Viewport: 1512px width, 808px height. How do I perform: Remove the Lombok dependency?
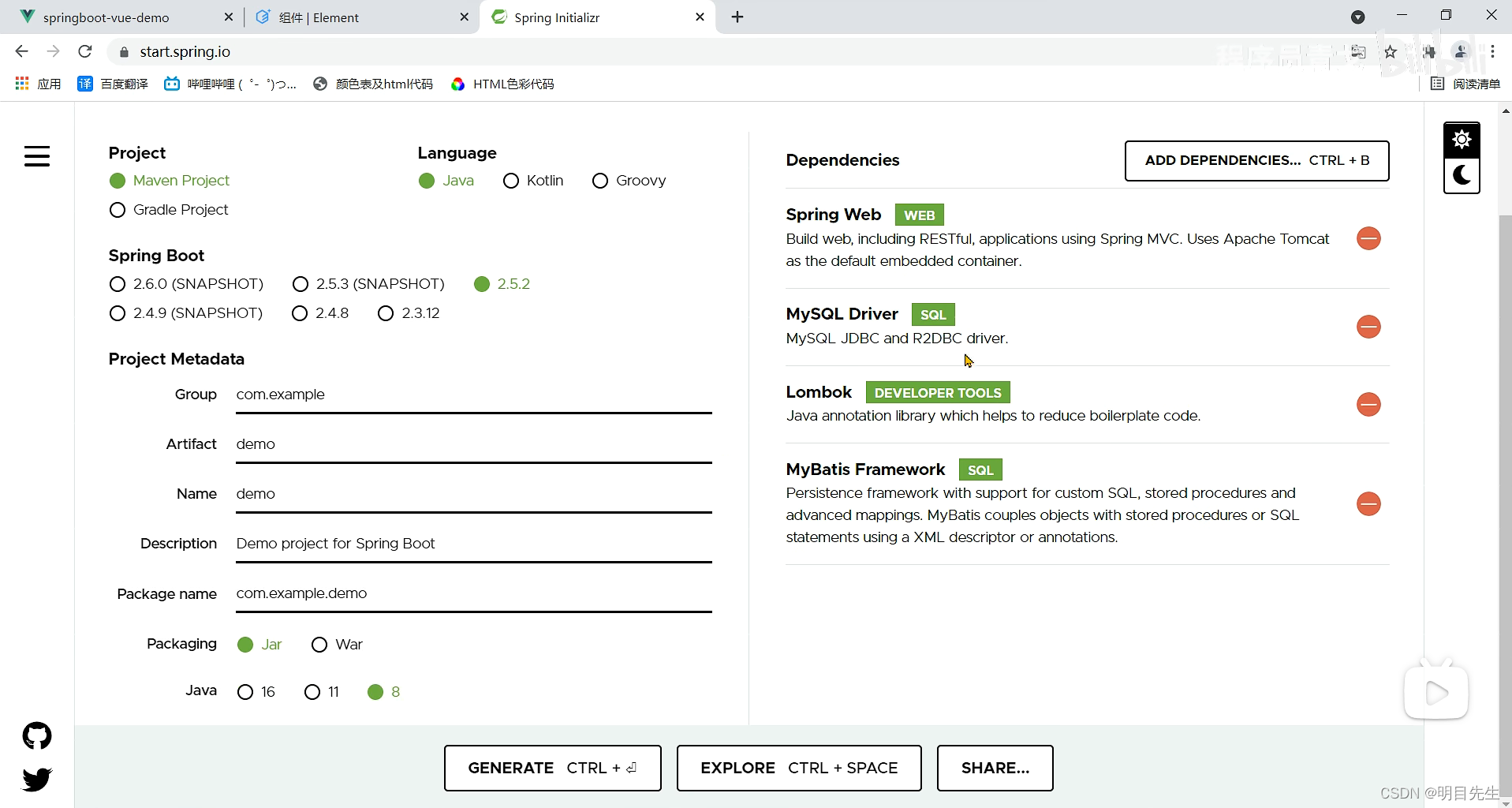click(1368, 405)
